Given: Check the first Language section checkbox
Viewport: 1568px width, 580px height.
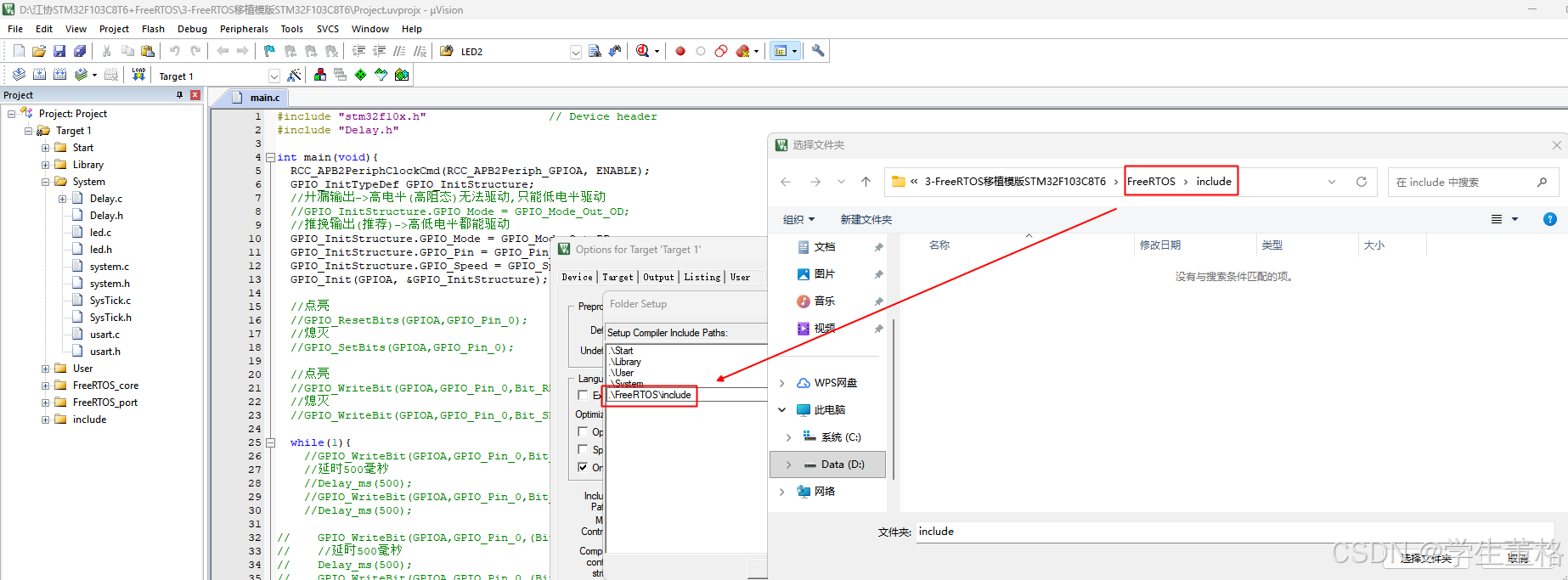Looking at the screenshot, I should click(x=583, y=395).
